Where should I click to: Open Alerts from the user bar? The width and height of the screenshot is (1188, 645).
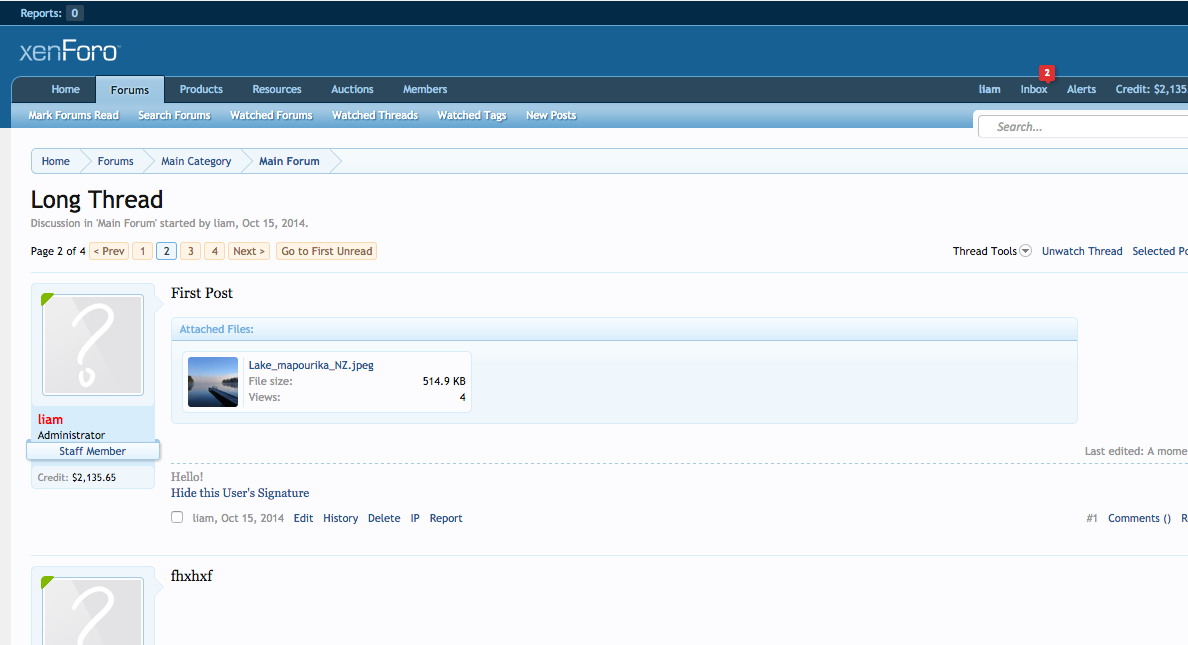coord(1081,89)
